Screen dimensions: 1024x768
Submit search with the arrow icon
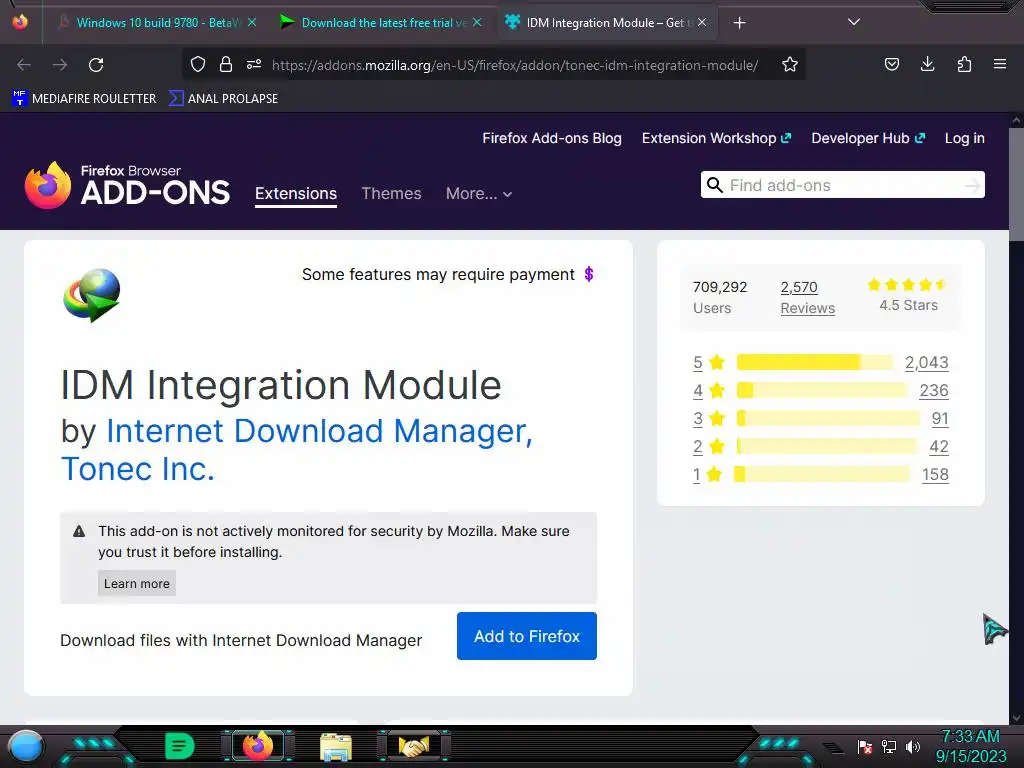pyautogui.click(x=972, y=186)
